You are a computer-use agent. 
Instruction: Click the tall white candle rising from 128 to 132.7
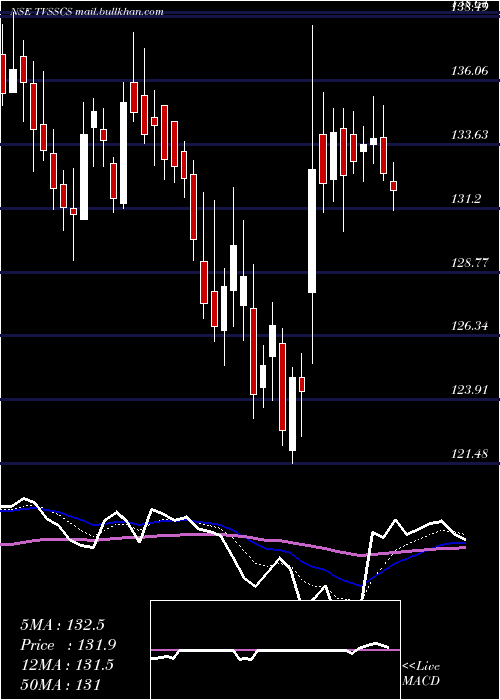point(312,231)
